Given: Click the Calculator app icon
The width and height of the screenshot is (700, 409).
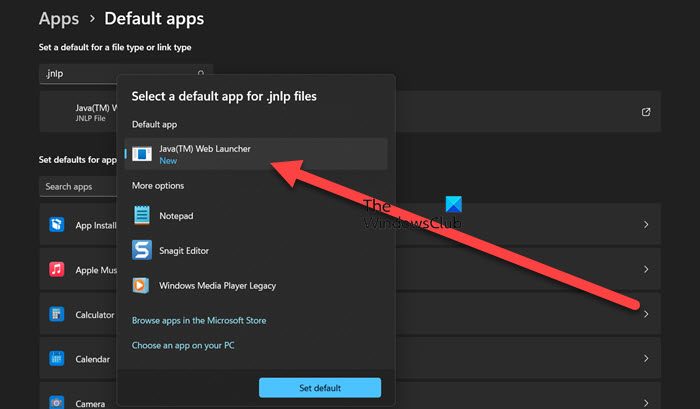Looking at the screenshot, I should pos(57,314).
